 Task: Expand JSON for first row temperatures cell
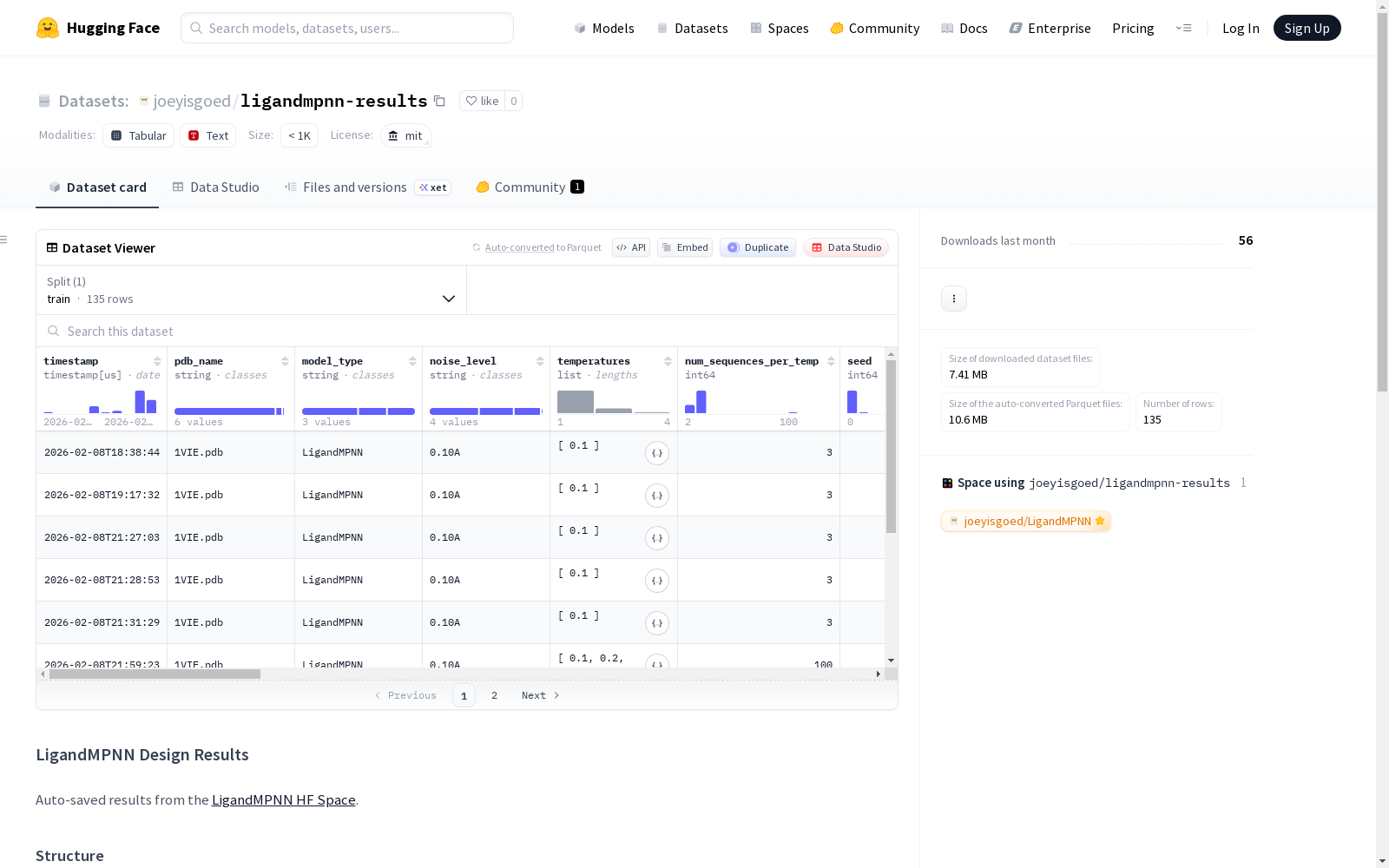tap(657, 453)
